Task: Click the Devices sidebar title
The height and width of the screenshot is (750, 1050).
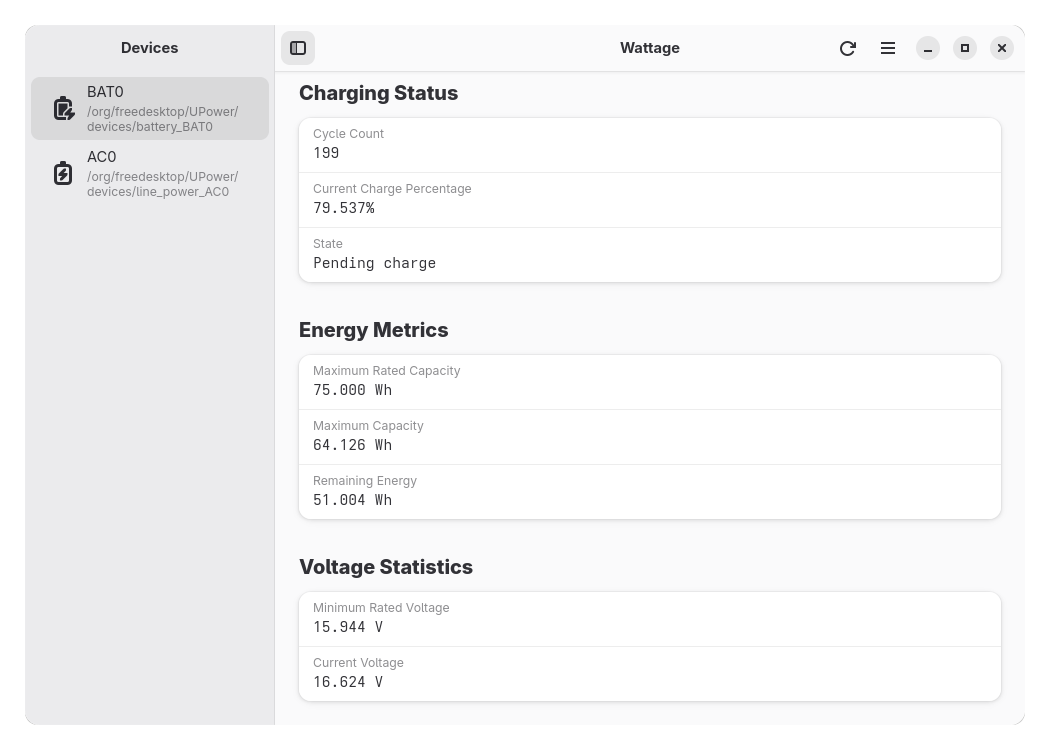Action: pos(149,48)
